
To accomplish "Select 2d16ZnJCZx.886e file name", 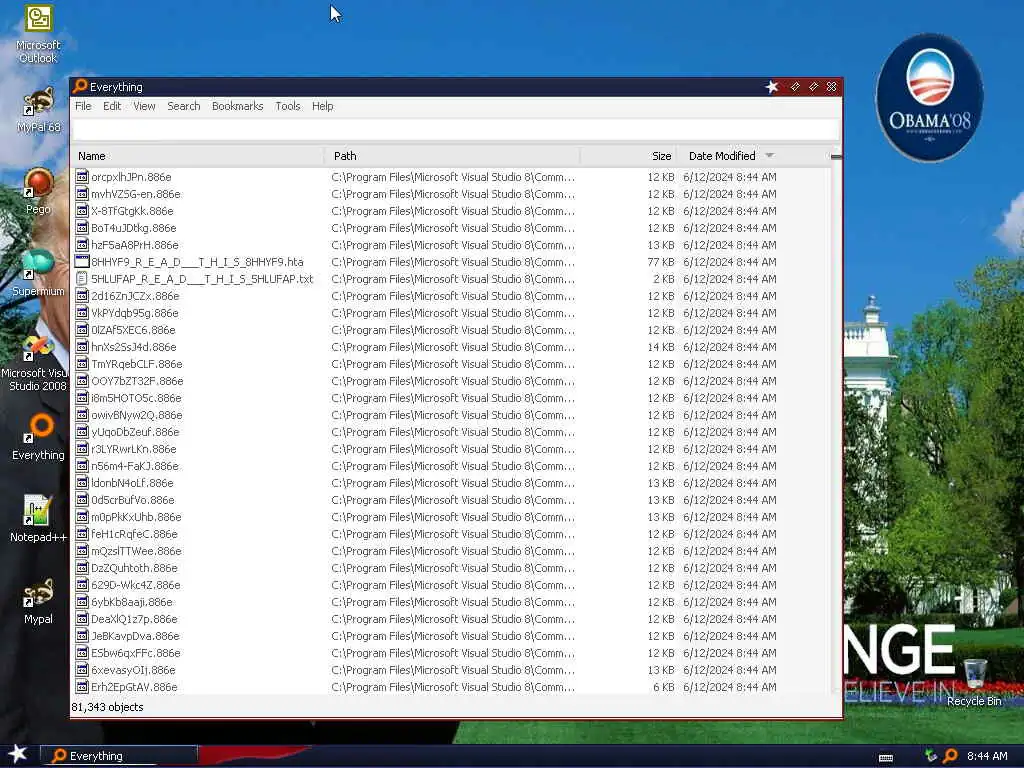I will point(135,295).
